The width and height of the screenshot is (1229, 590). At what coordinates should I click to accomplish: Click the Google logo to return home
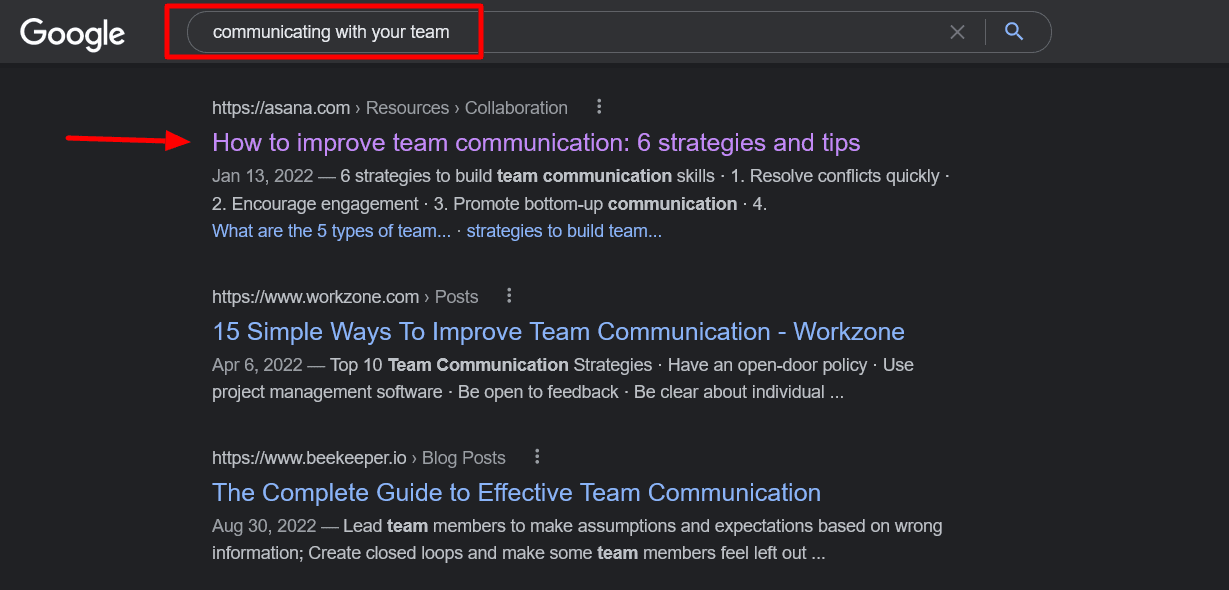click(x=71, y=34)
